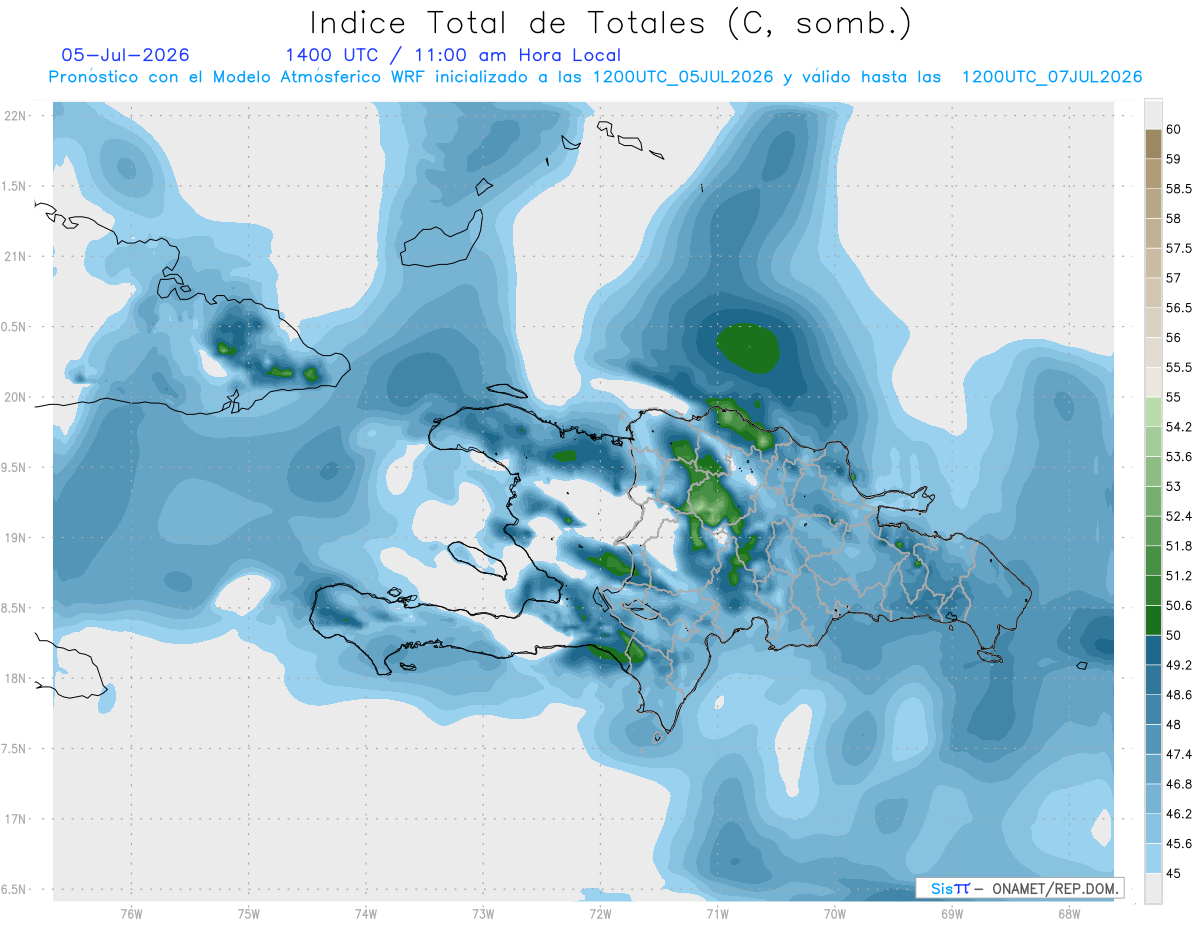Click the pale green swatch between 54.2 and 55
Image resolution: width=1200 pixels, height=927 pixels.
(1153, 412)
